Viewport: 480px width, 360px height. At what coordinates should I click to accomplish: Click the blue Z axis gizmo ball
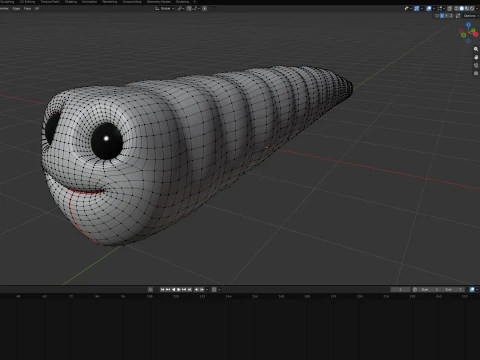(468, 25)
